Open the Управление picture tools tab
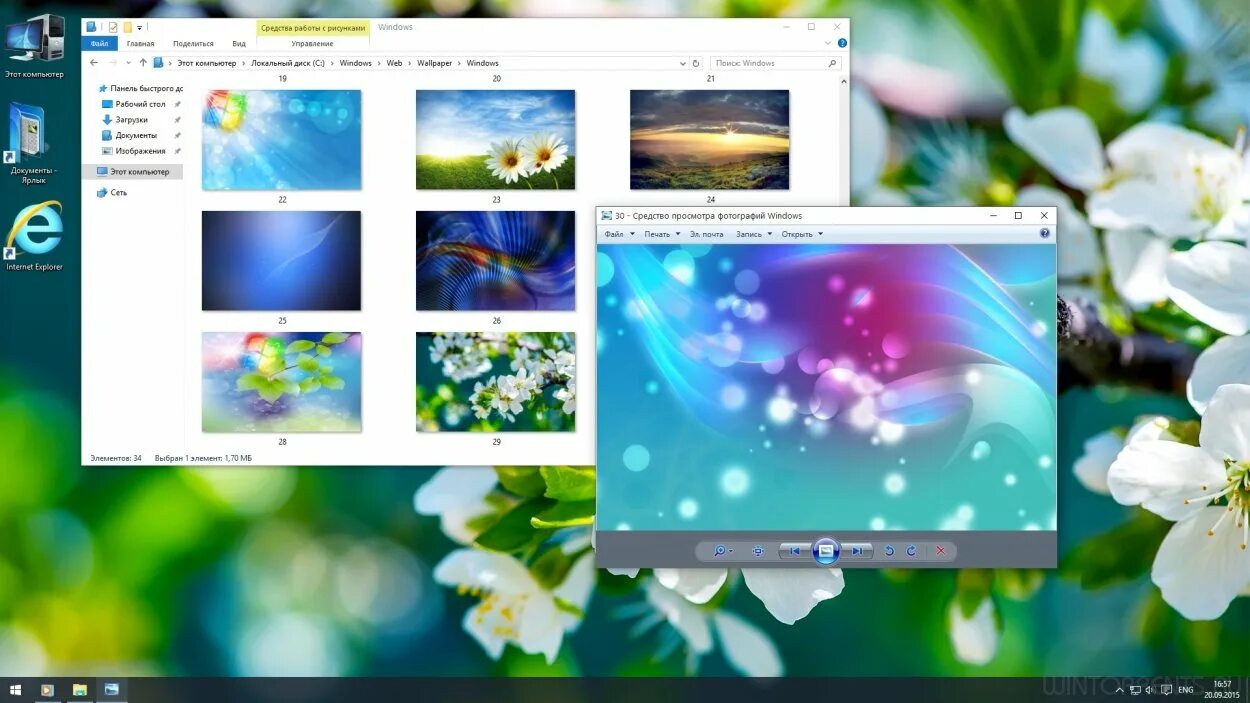Screen dimensions: 1250x703 pyautogui.click(x=313, y=44)
